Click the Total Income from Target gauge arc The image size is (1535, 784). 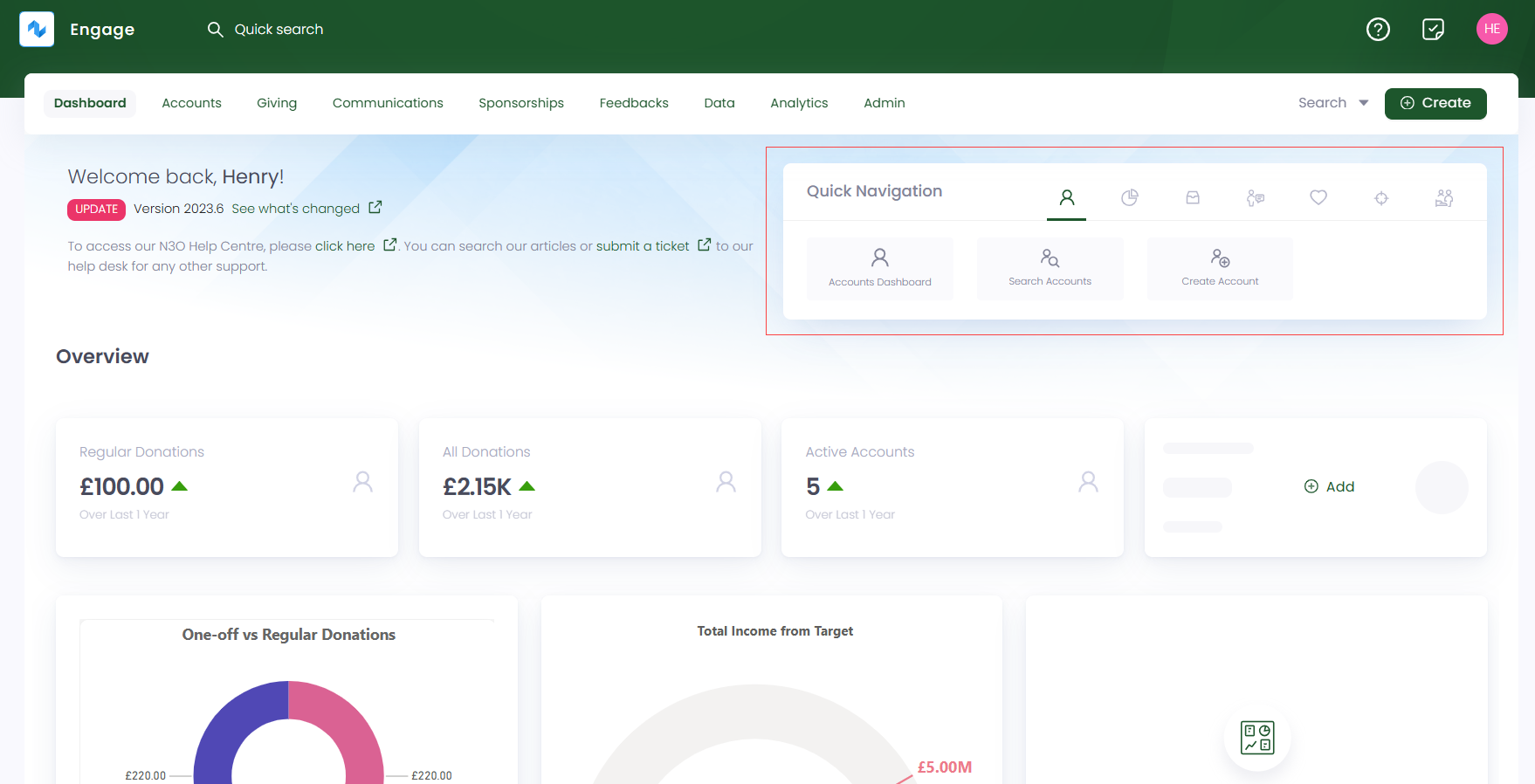(754, 711)
